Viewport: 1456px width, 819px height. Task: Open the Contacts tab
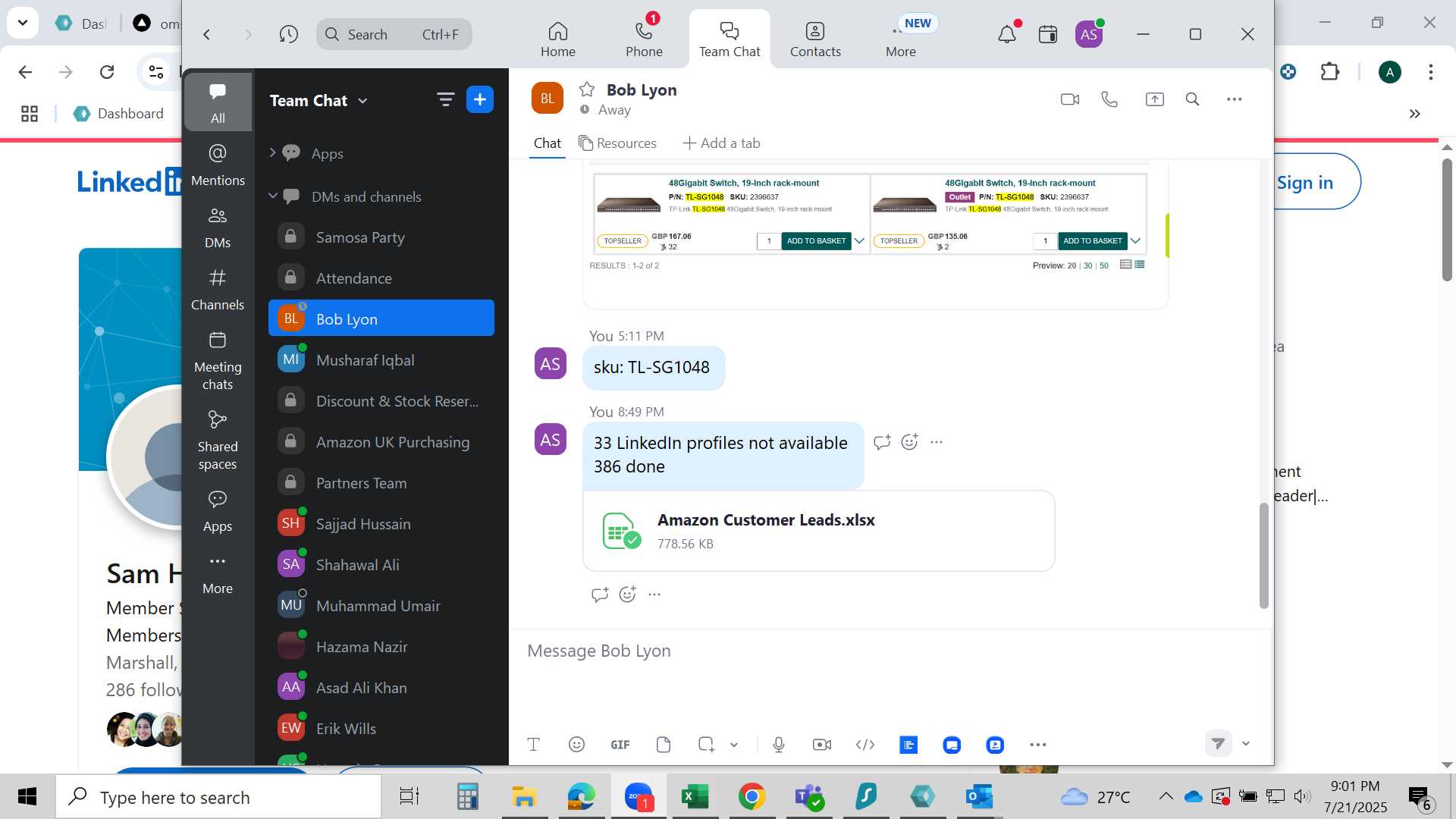[815, 39]
